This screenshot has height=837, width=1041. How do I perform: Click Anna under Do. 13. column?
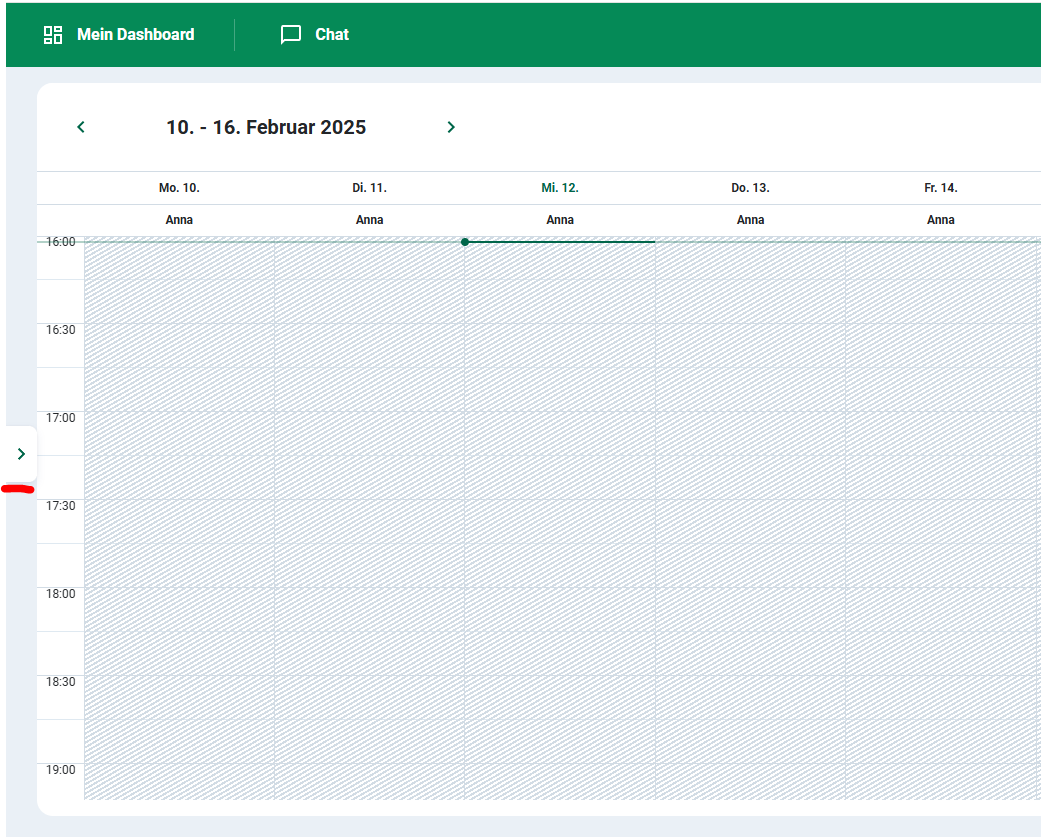750,220
